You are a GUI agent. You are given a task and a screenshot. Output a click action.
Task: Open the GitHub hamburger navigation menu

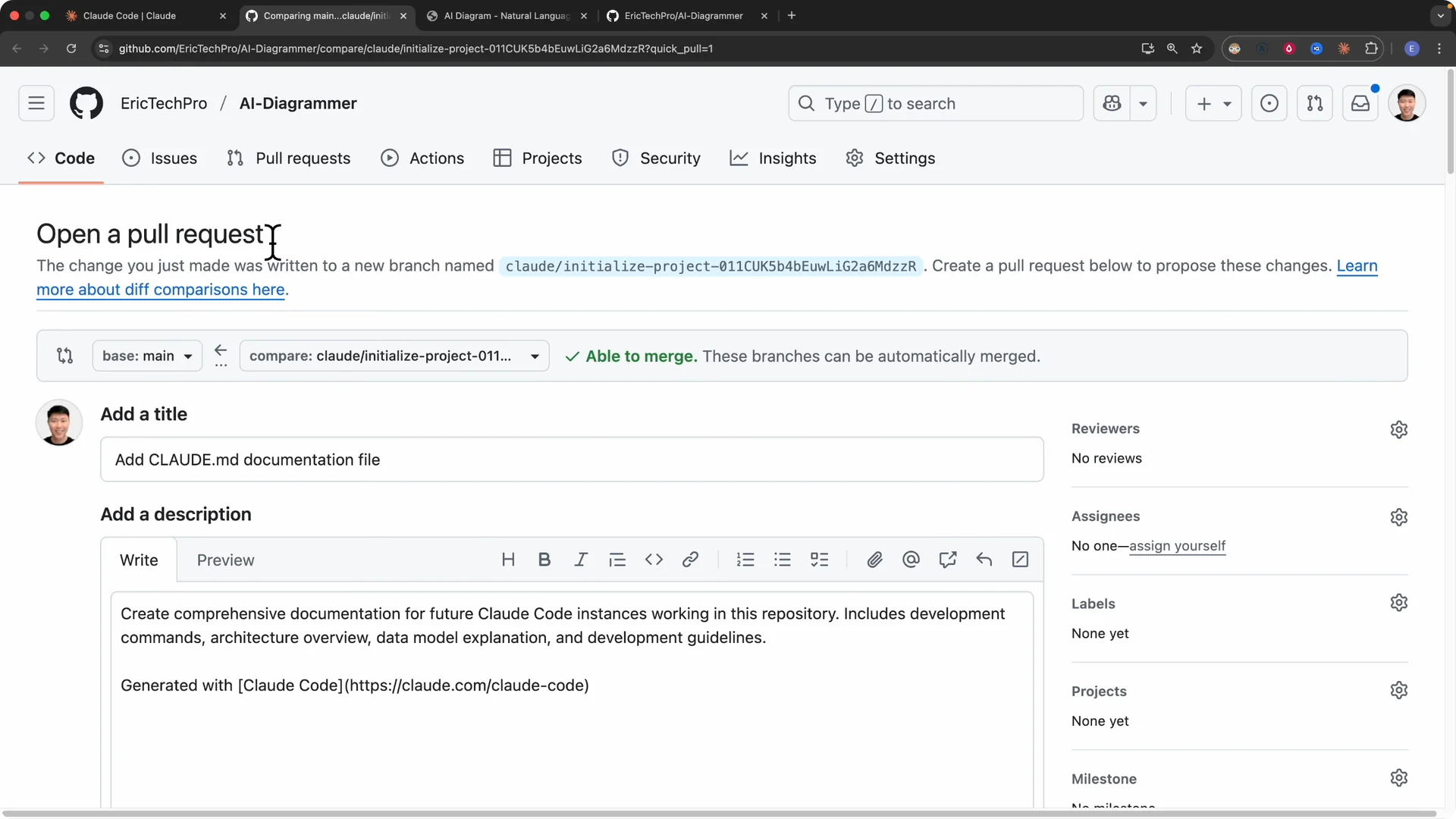click(36, 103)
